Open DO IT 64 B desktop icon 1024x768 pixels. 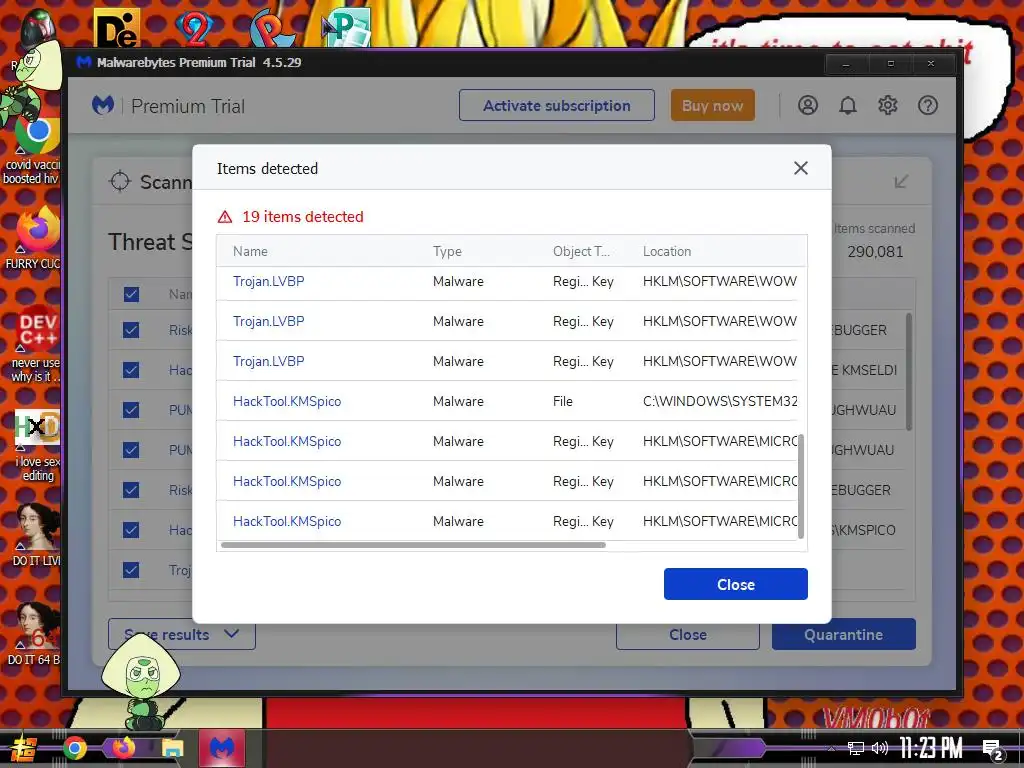click(34, 633)
